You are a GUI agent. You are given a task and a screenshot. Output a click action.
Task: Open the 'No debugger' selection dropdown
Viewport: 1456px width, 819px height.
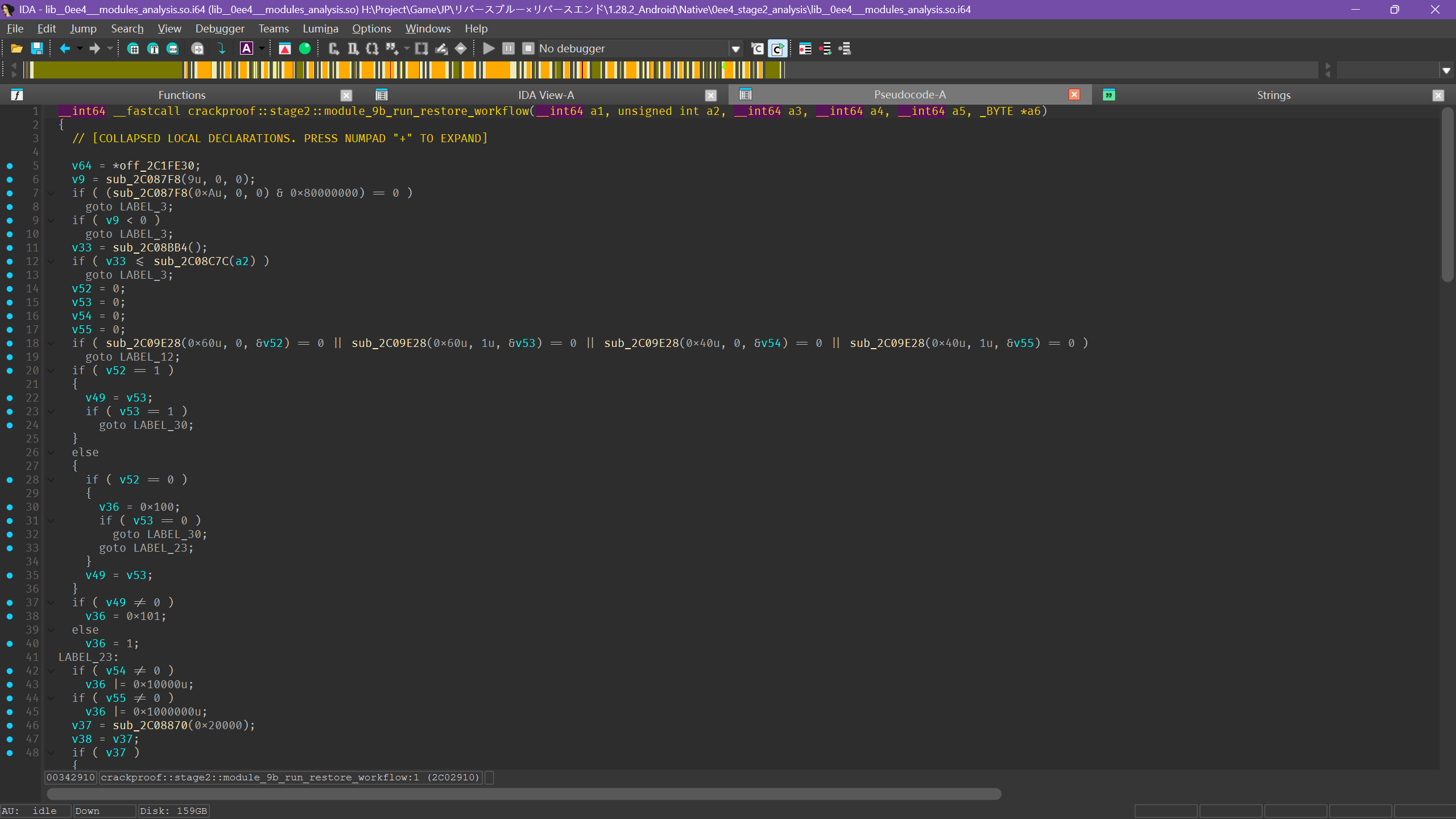coord(735,49)
